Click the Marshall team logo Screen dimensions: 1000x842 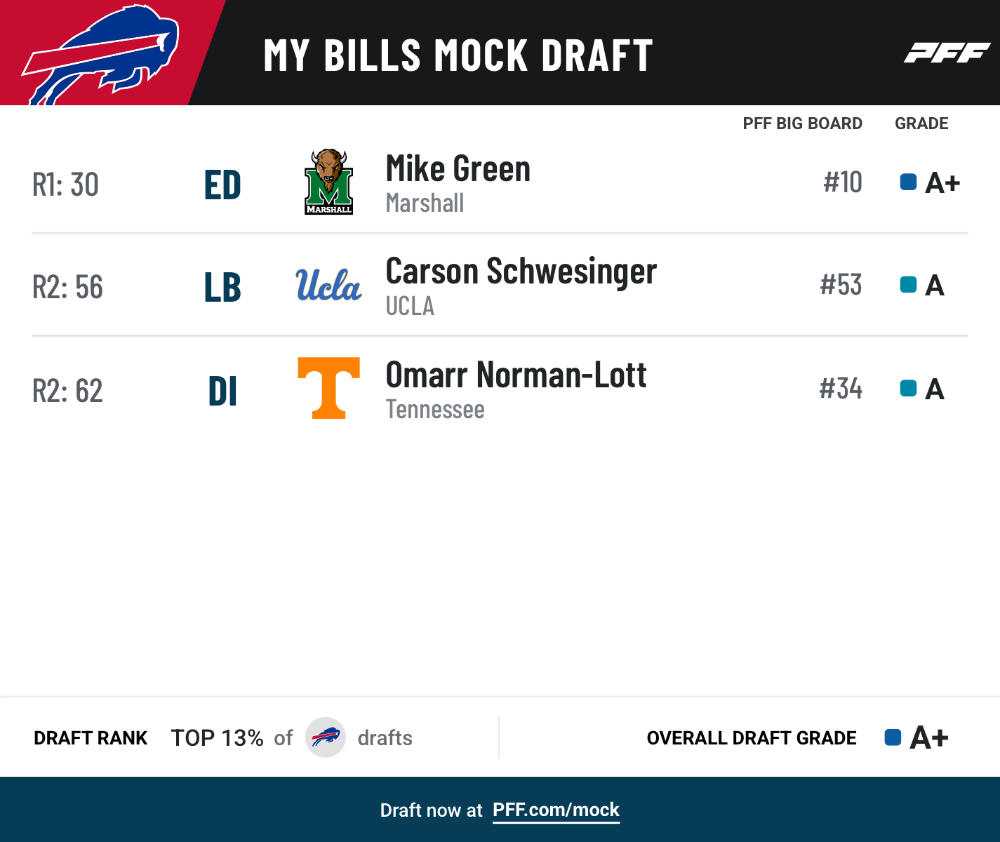click(328, 182)
